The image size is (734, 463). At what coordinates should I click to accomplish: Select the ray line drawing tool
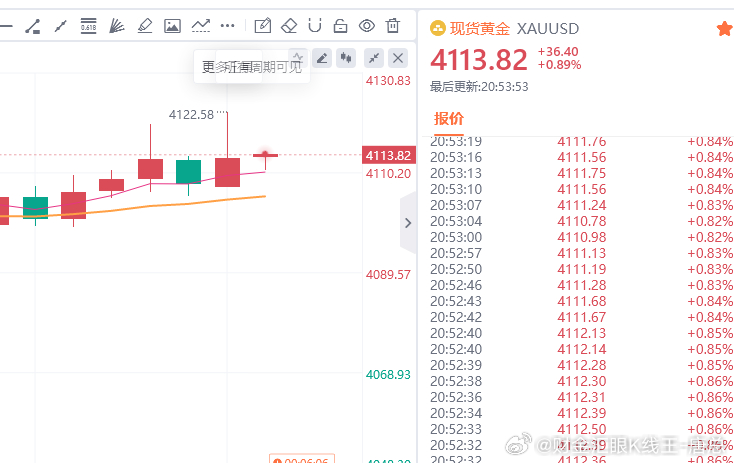[x=60, y=26]
